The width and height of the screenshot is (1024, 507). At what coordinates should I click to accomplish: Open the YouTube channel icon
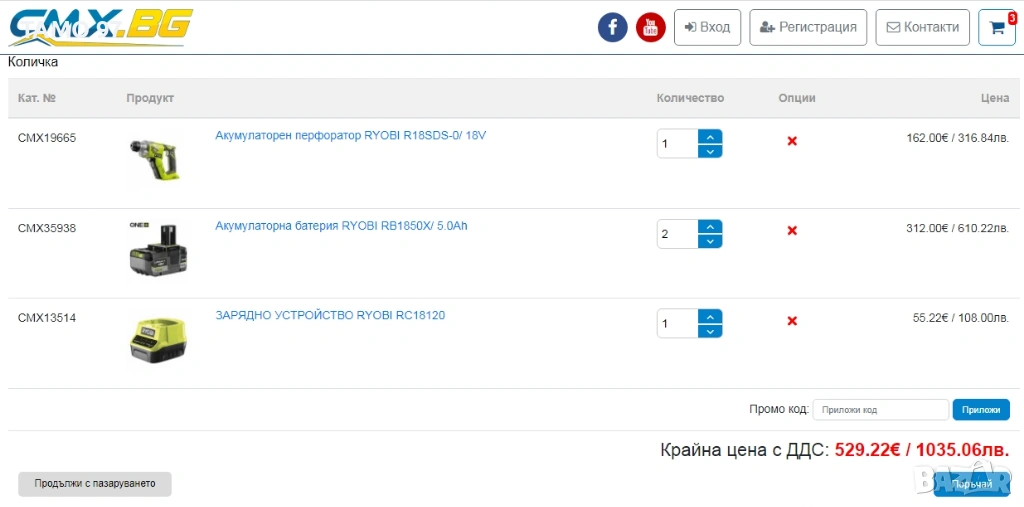(651, 27)
